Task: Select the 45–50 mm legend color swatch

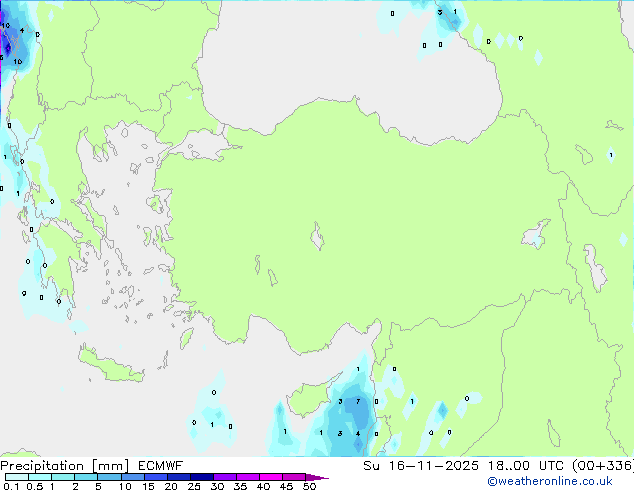Action: 294,477
